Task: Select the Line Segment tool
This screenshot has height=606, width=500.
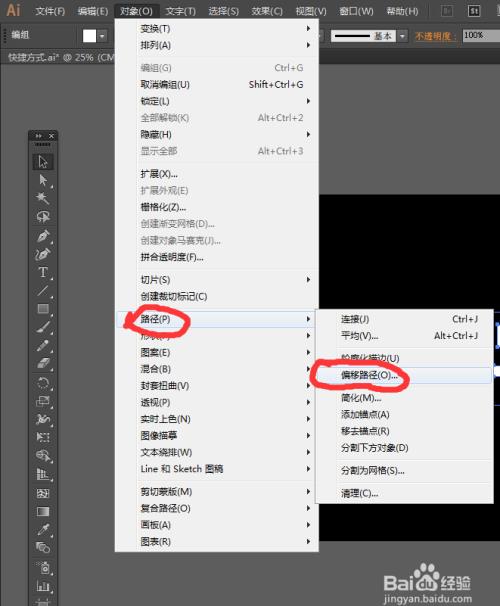Action: tap(43, 291)
